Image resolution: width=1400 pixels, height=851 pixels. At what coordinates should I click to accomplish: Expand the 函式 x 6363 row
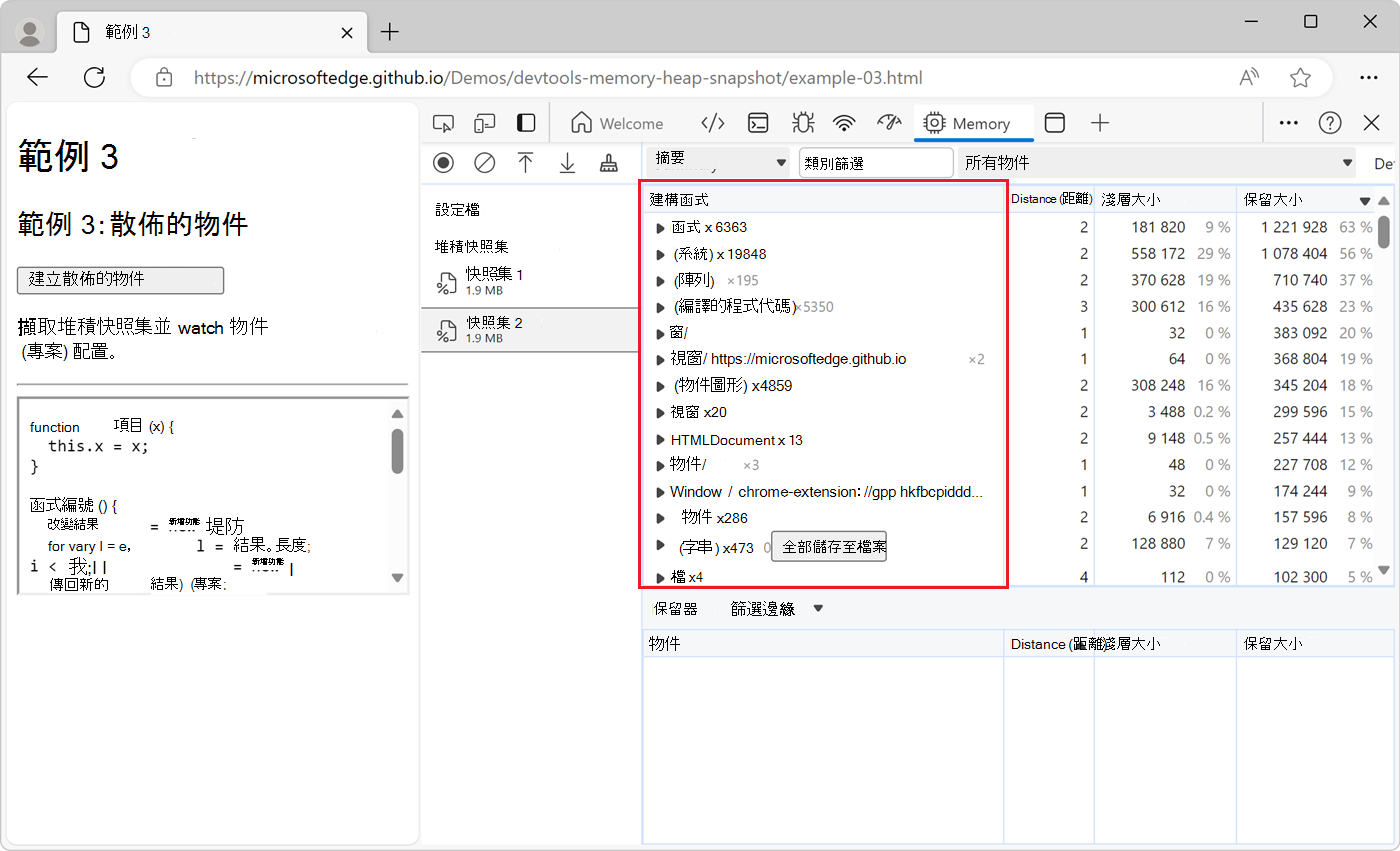(660, 228)
